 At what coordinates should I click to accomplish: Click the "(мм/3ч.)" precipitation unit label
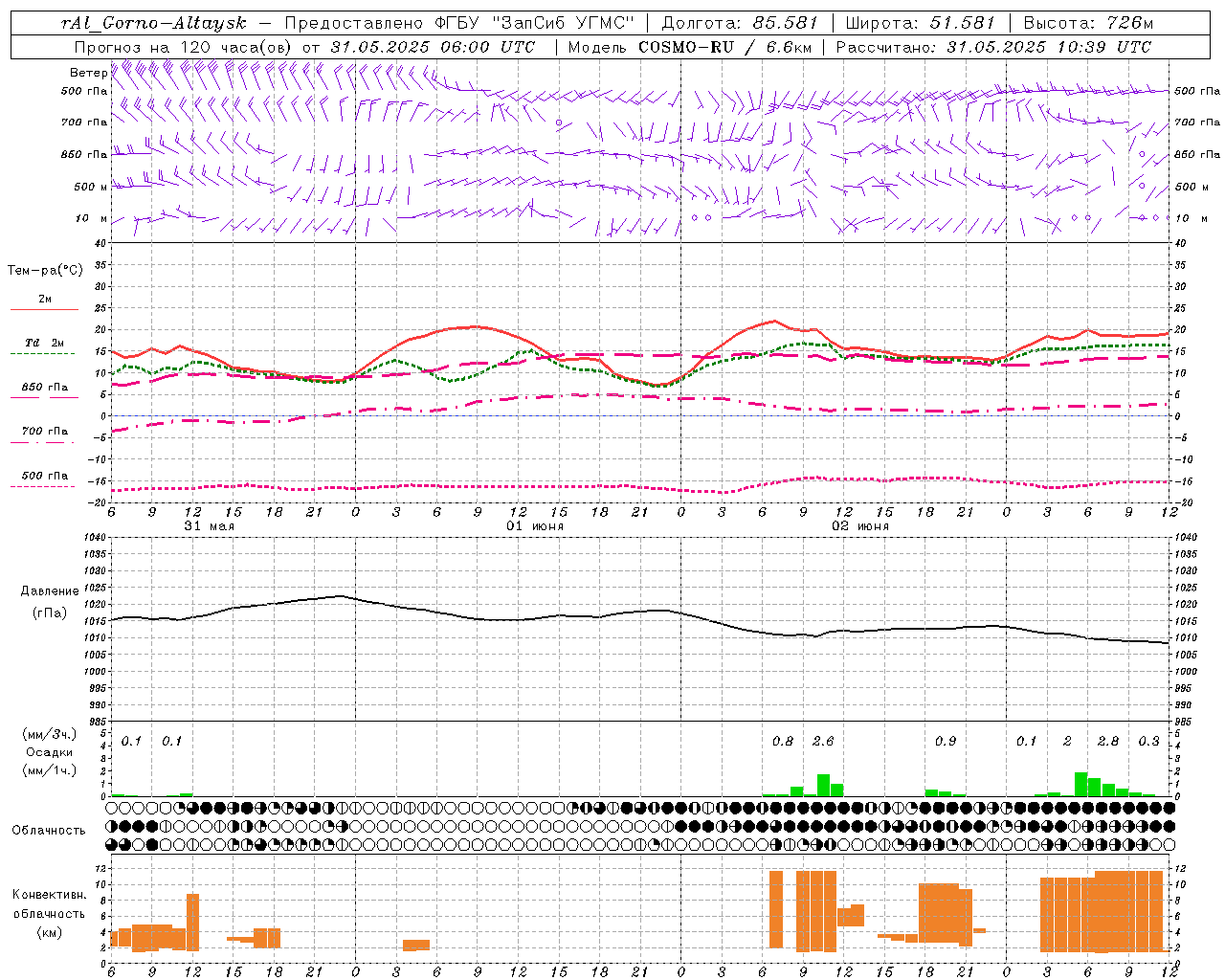click(50, 734)
